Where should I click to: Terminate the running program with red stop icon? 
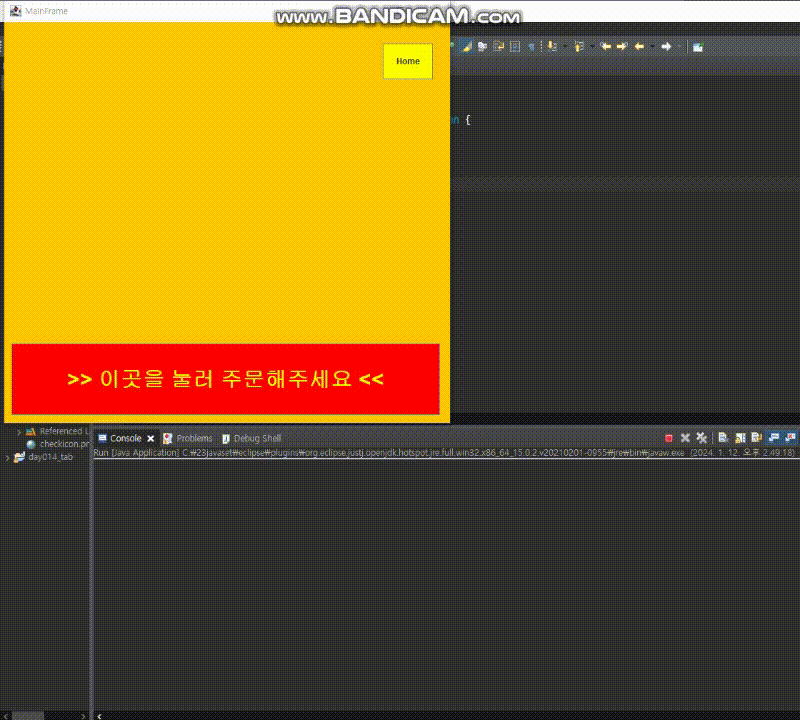click(669, 438)
